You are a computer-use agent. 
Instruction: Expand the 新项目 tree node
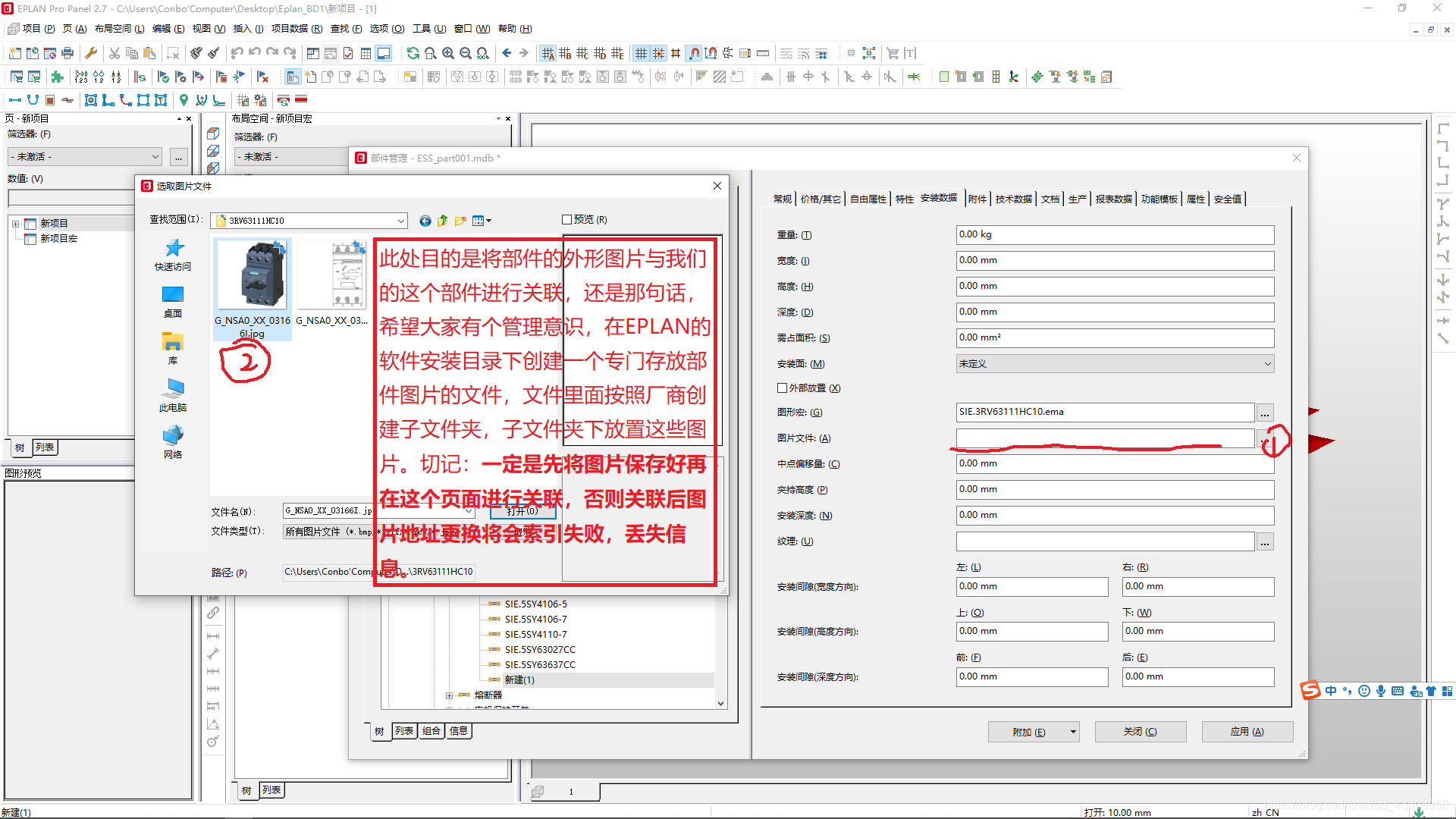[x=15, y=224]
